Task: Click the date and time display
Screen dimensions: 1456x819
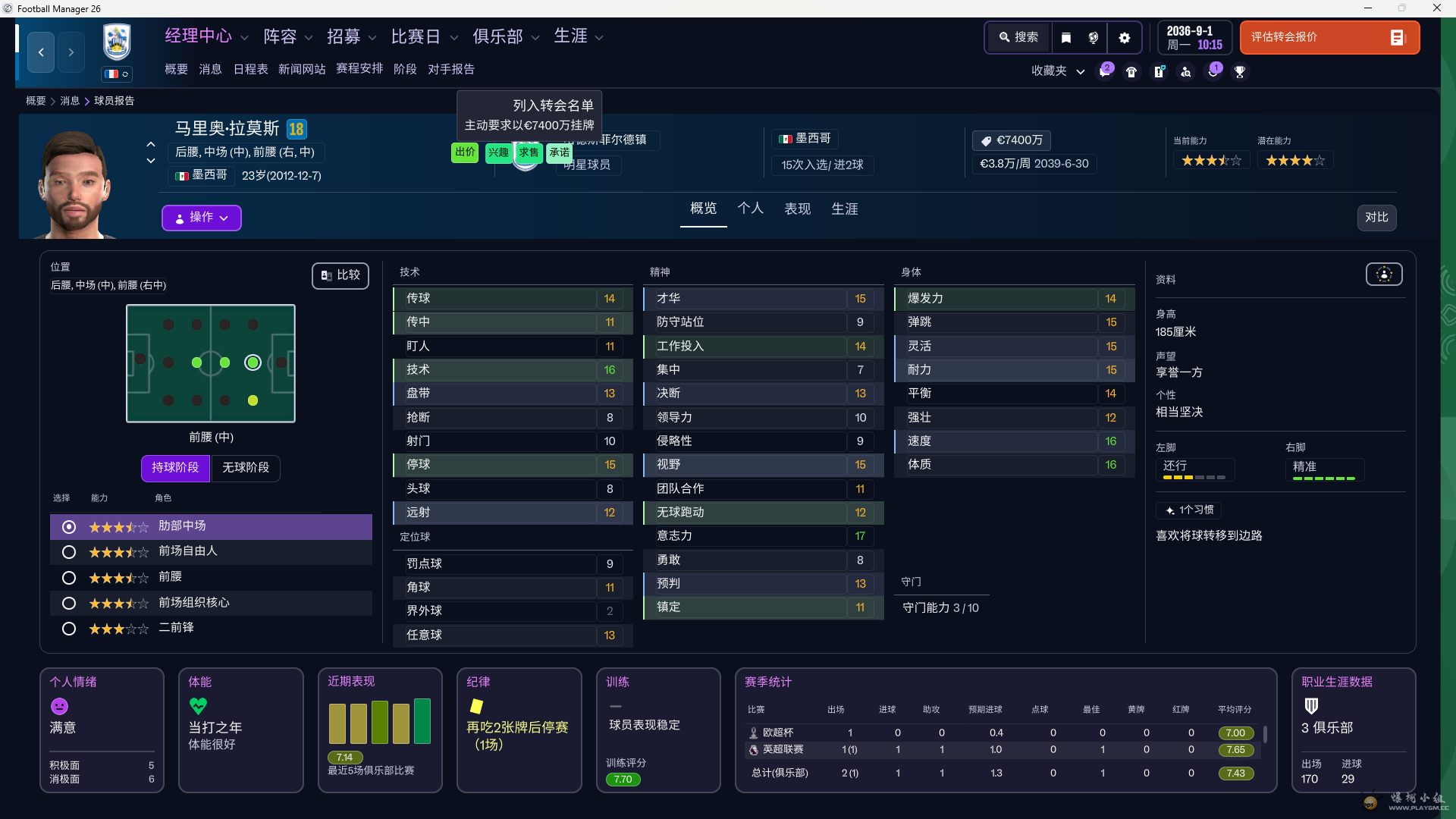Action: [1194, 37]
